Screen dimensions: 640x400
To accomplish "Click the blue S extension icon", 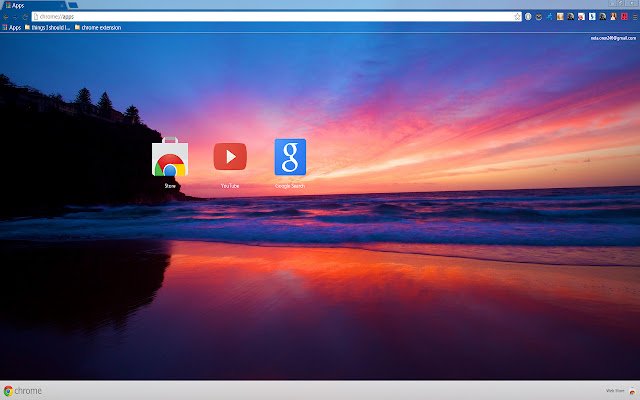I will tap(592, 17).
